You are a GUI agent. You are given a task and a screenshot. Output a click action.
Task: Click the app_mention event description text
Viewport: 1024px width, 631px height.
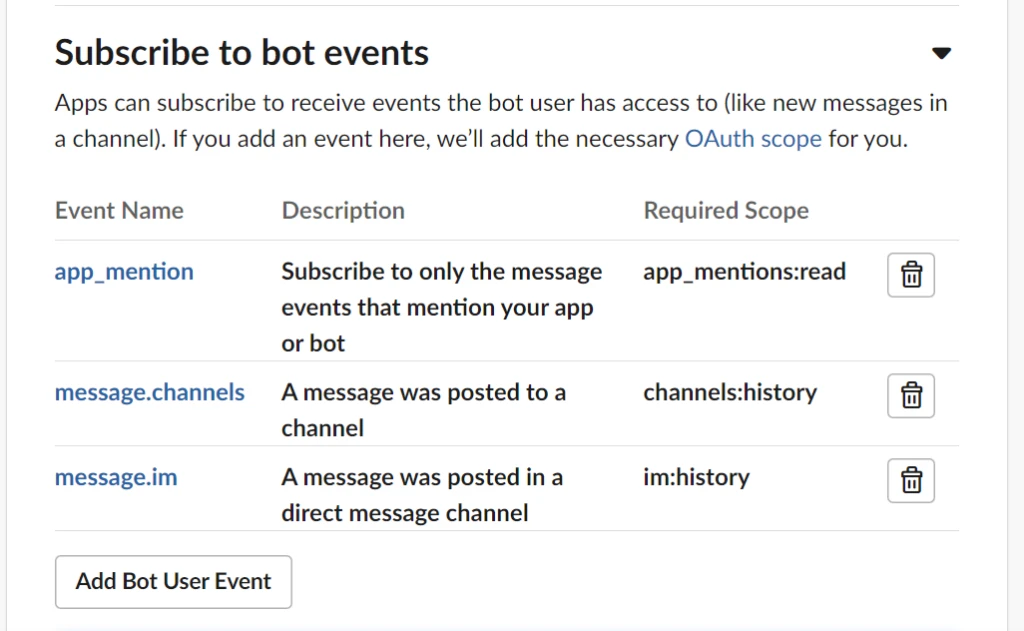(x=441, y=307)
